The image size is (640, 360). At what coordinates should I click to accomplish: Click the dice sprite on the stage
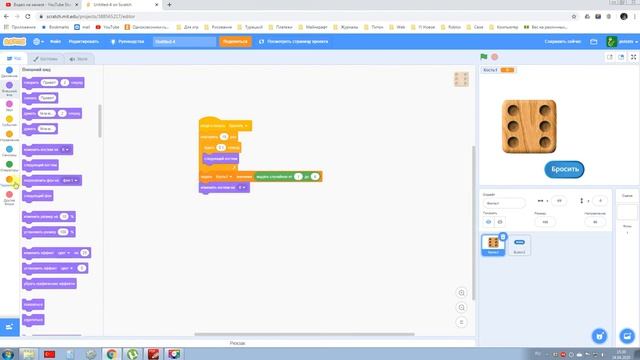(x=529, y=127)
